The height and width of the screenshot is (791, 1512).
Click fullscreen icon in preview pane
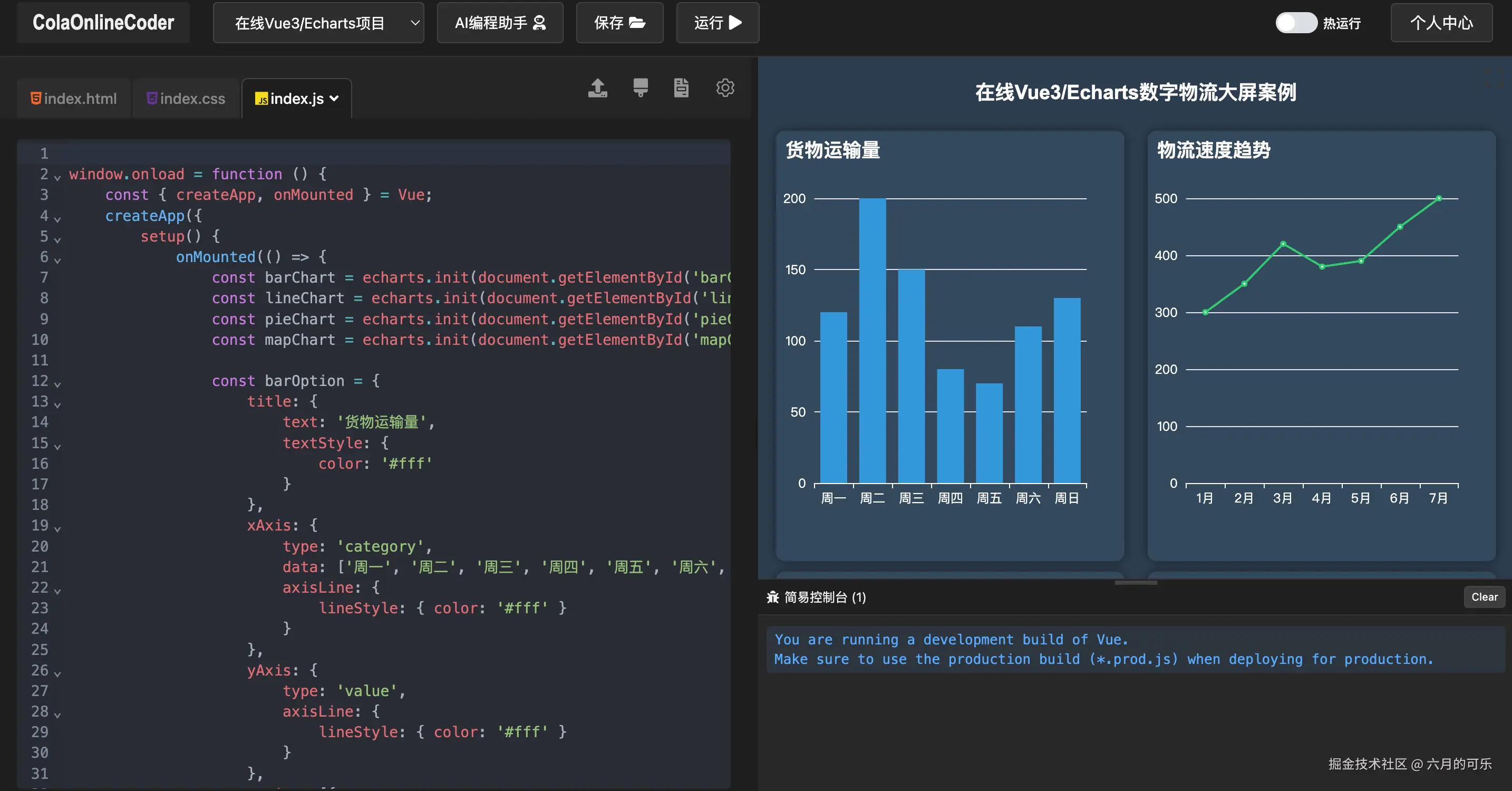click(x=1494, y=78)
